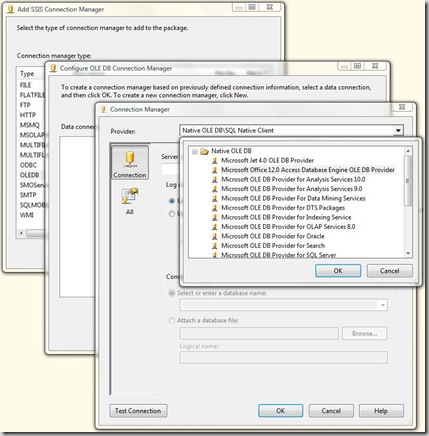Choose OLE DB Provider for Indexing Service
Image resolution: width=429 pixels, height=436 pixels.
point(286,217)
